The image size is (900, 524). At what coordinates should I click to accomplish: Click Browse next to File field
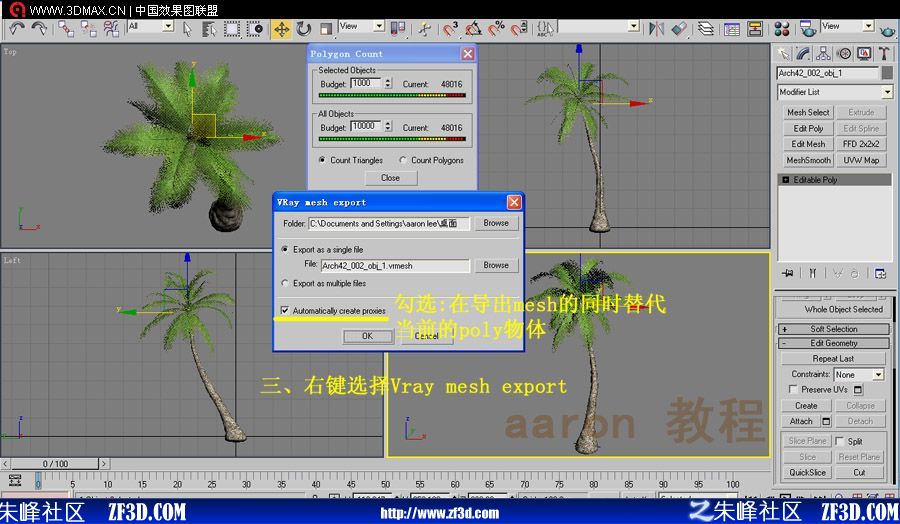click(x=496, y=265)
